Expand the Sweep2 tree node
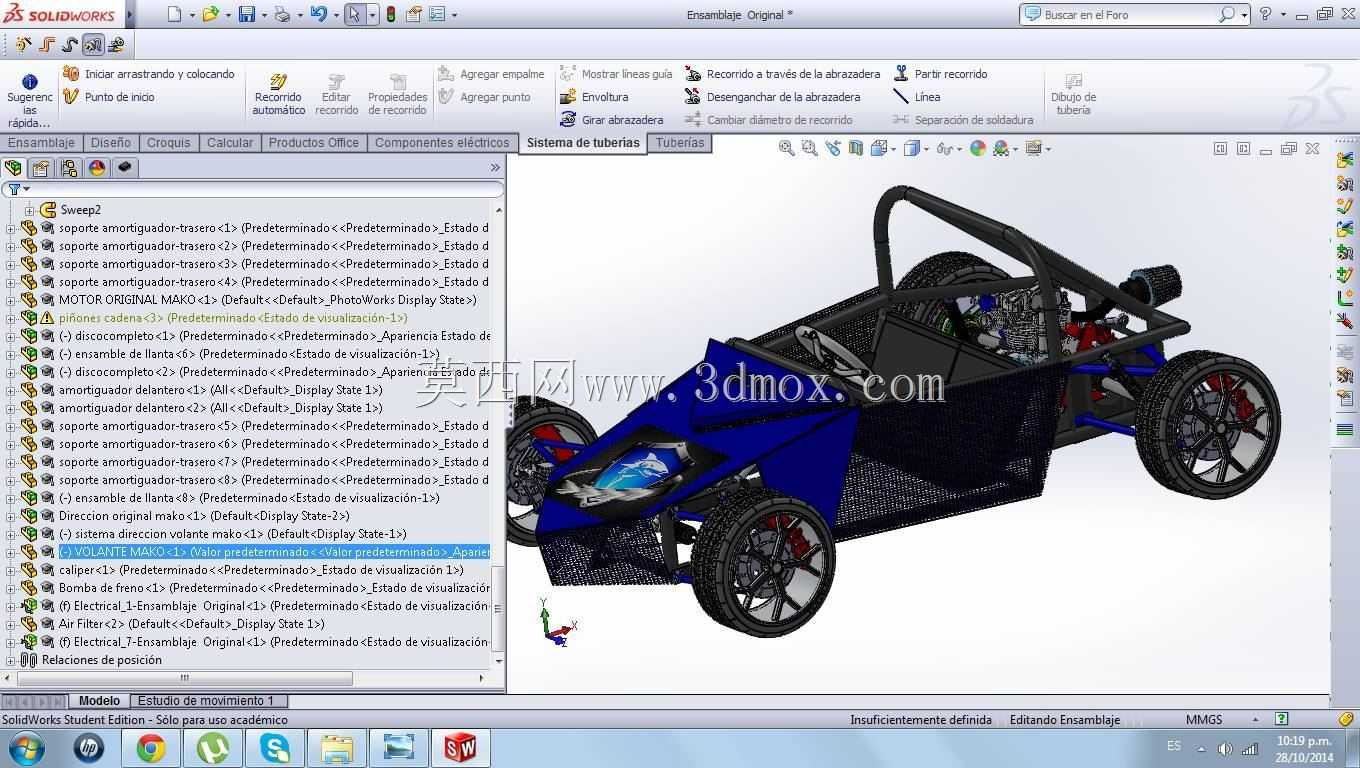 click(x=30, y=210)
